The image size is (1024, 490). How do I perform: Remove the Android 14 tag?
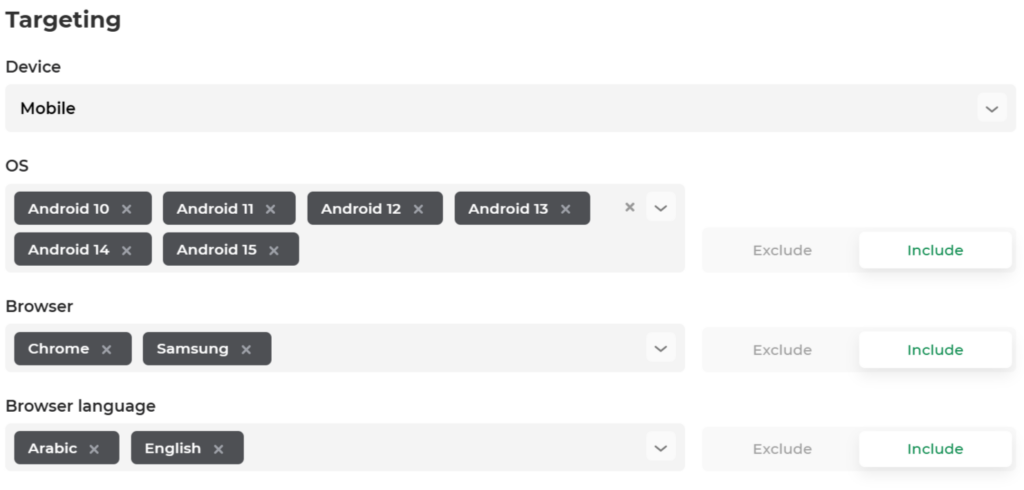click(x=127, y=250)
